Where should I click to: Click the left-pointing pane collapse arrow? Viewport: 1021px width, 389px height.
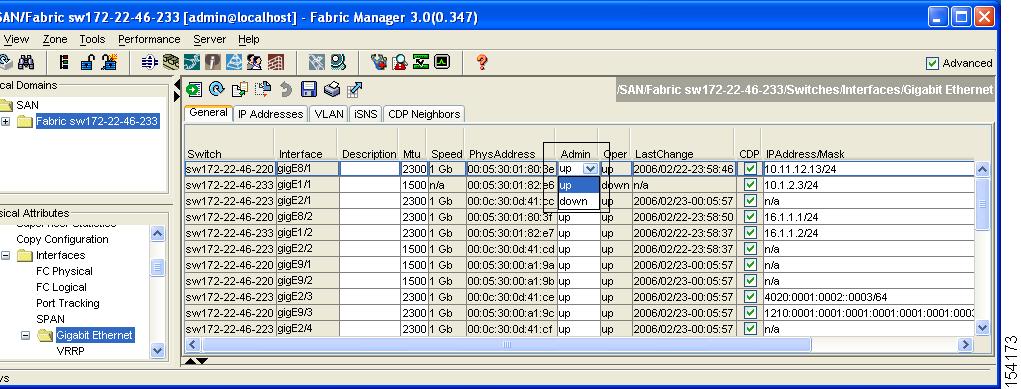(x=176, y=84)
